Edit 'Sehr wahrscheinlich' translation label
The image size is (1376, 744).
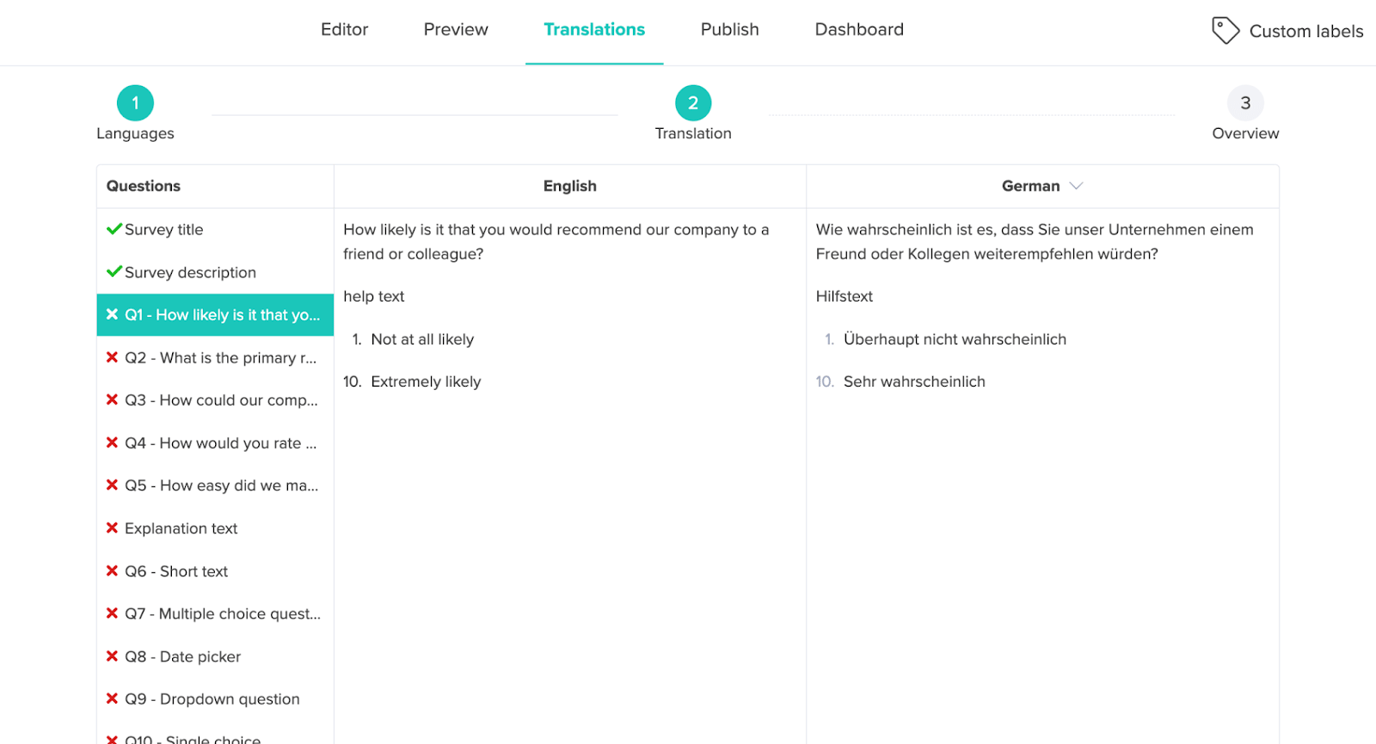pos(914,382)
